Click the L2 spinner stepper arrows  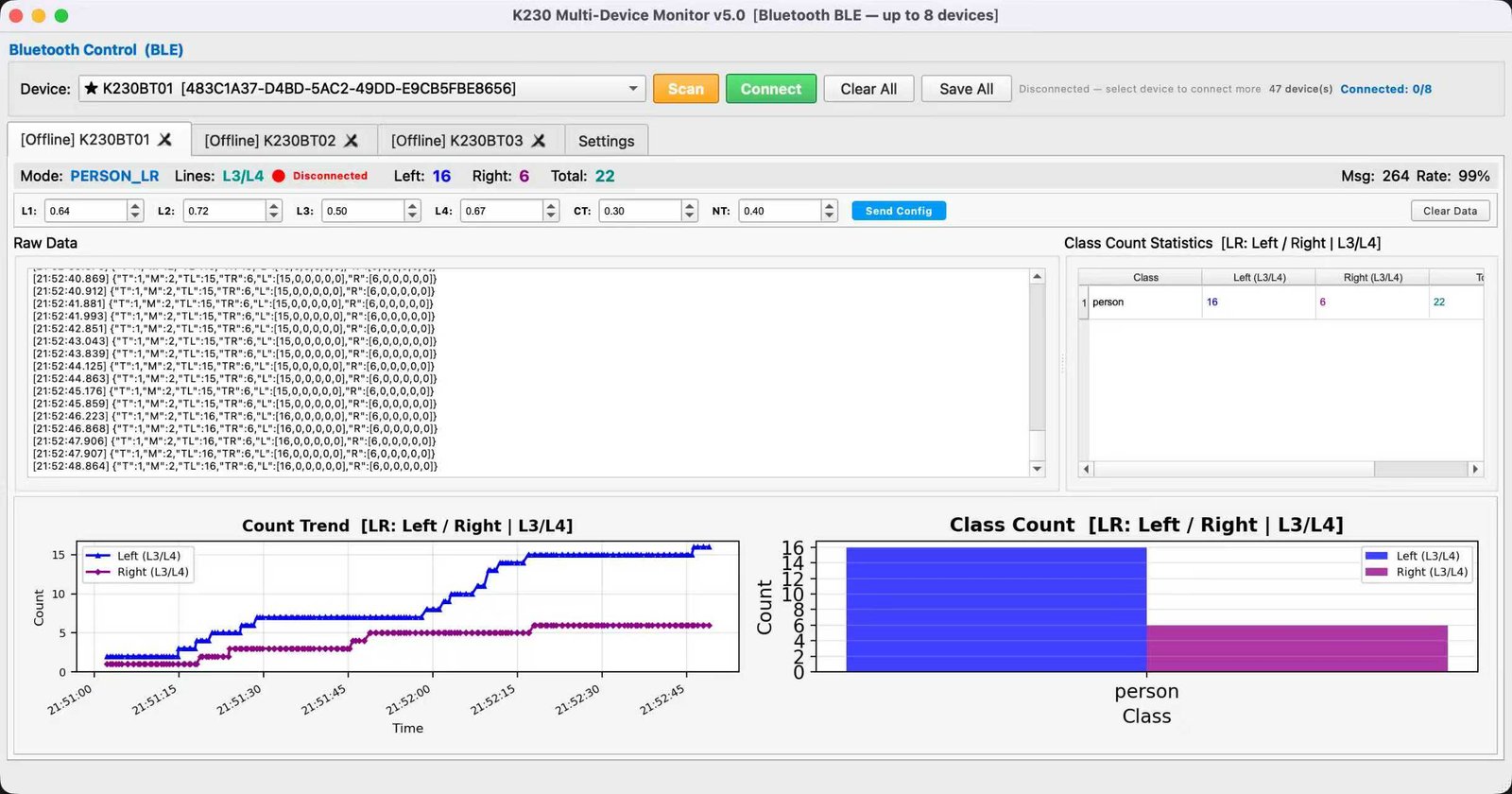(x=274, y=211)
